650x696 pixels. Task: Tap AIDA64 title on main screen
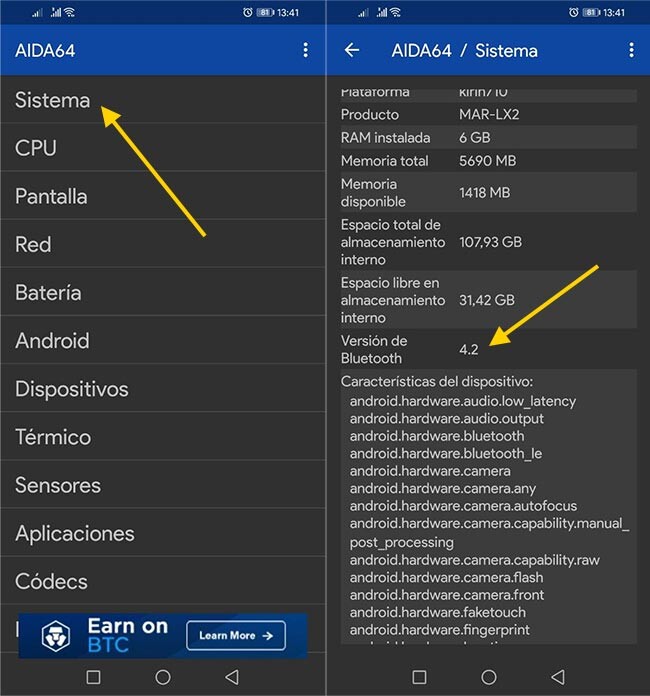[45, 51]
